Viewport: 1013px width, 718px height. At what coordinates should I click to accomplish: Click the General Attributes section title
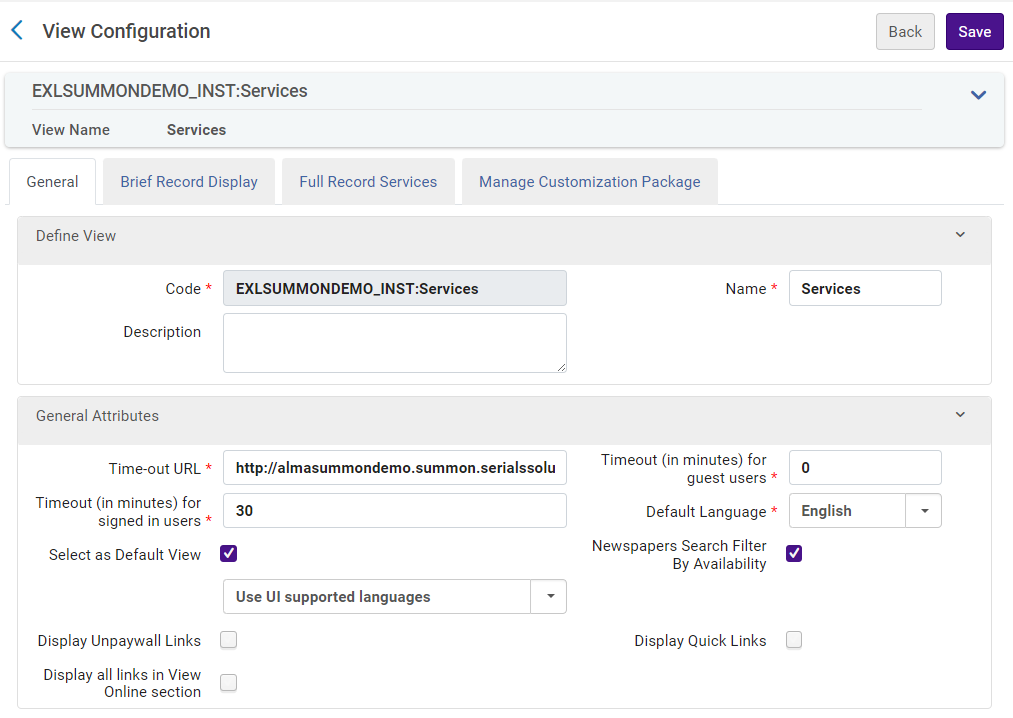pyautogui.click(x=97, y=416)
